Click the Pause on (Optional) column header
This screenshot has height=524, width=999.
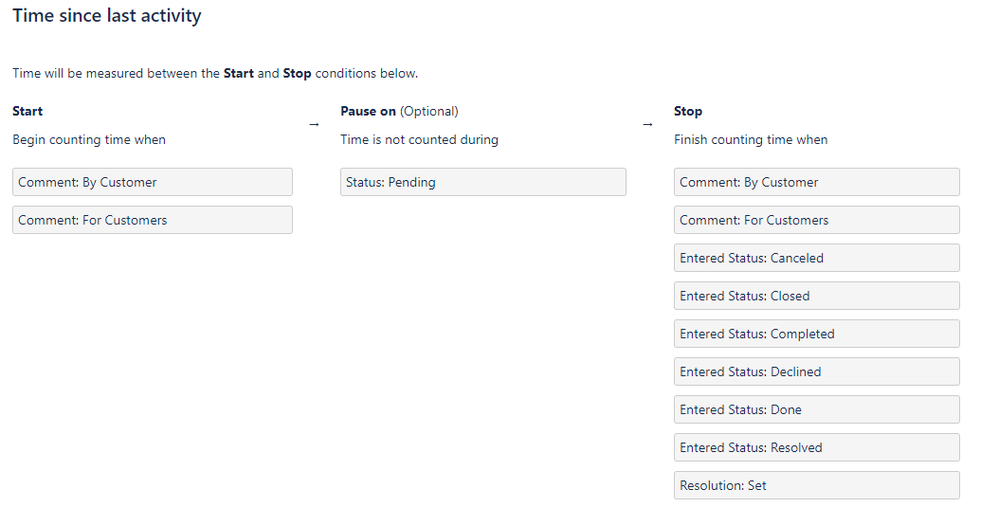(x=399, y=111)
